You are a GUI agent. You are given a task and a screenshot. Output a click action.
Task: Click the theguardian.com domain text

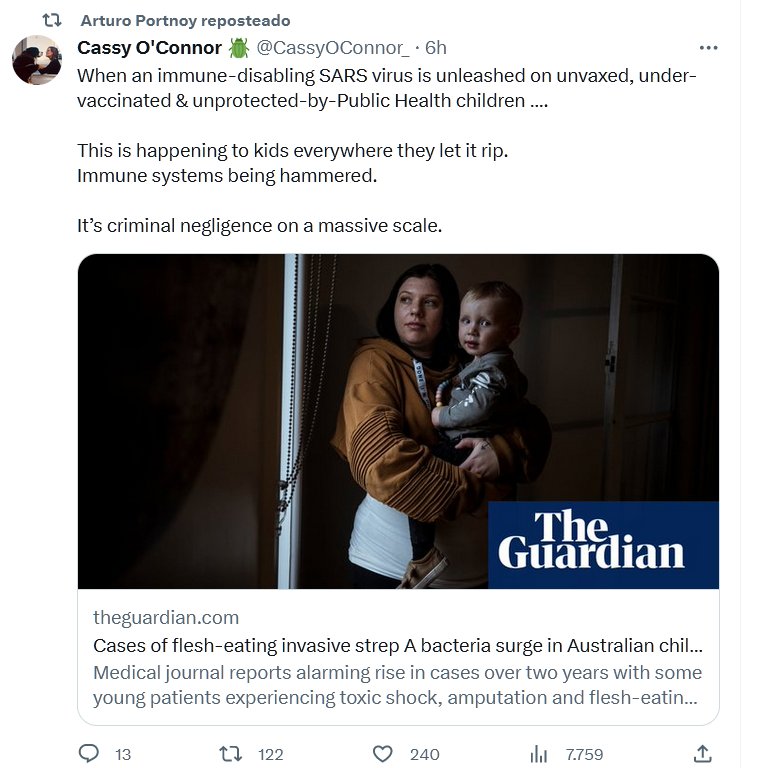165,617
